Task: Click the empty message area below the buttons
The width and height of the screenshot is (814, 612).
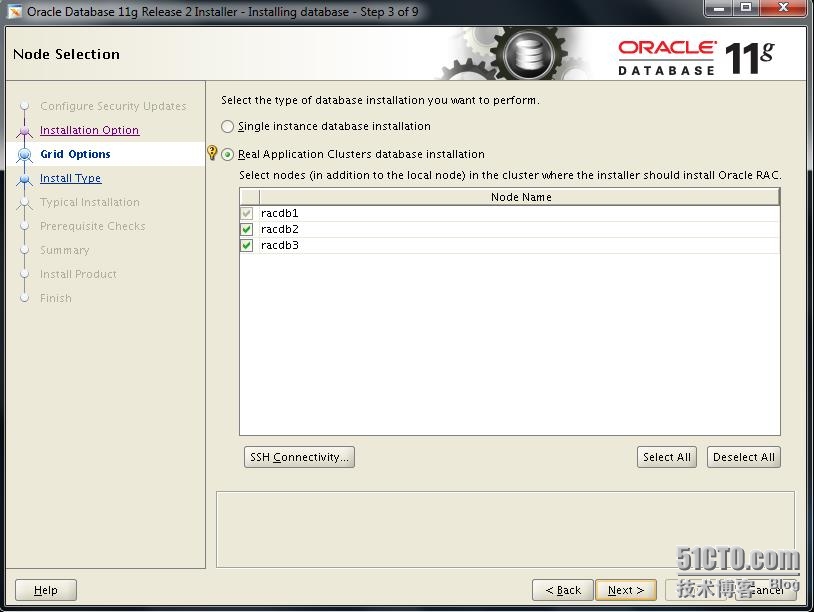Action: (x=505, y=529)
